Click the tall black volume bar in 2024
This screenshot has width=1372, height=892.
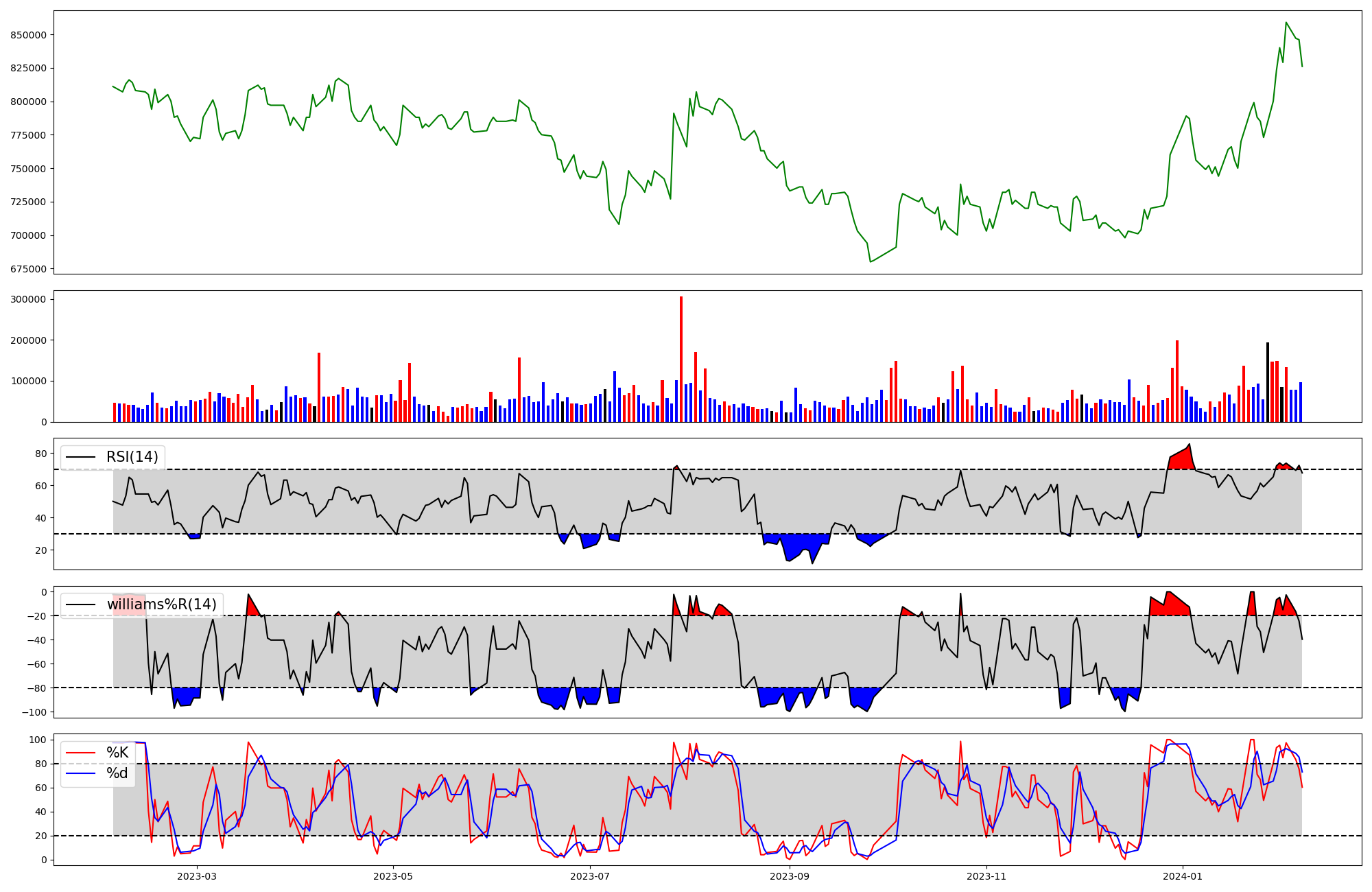(x=1268, y=384)
